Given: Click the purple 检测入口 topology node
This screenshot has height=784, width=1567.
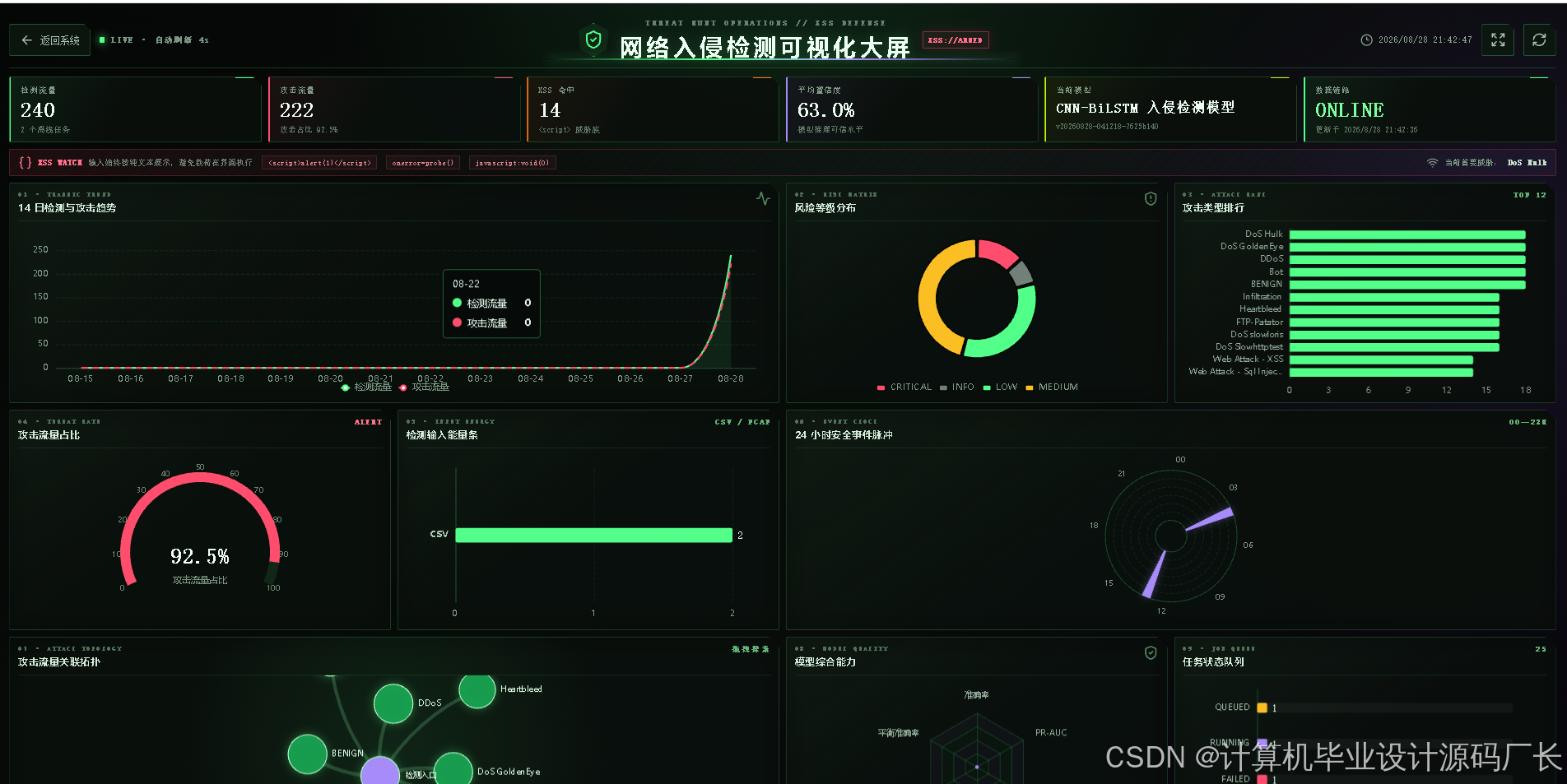Looking at the screenshot, I should [x=380, y=772].
